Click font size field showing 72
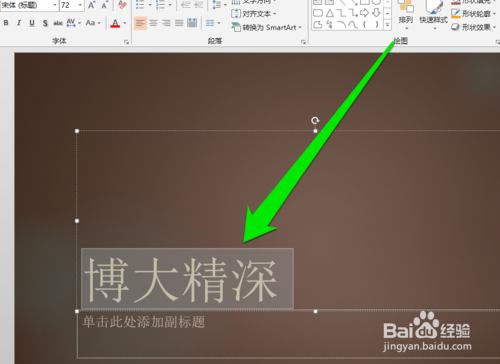The height and width of the screenshot is (364, 500). click(68, 5)
